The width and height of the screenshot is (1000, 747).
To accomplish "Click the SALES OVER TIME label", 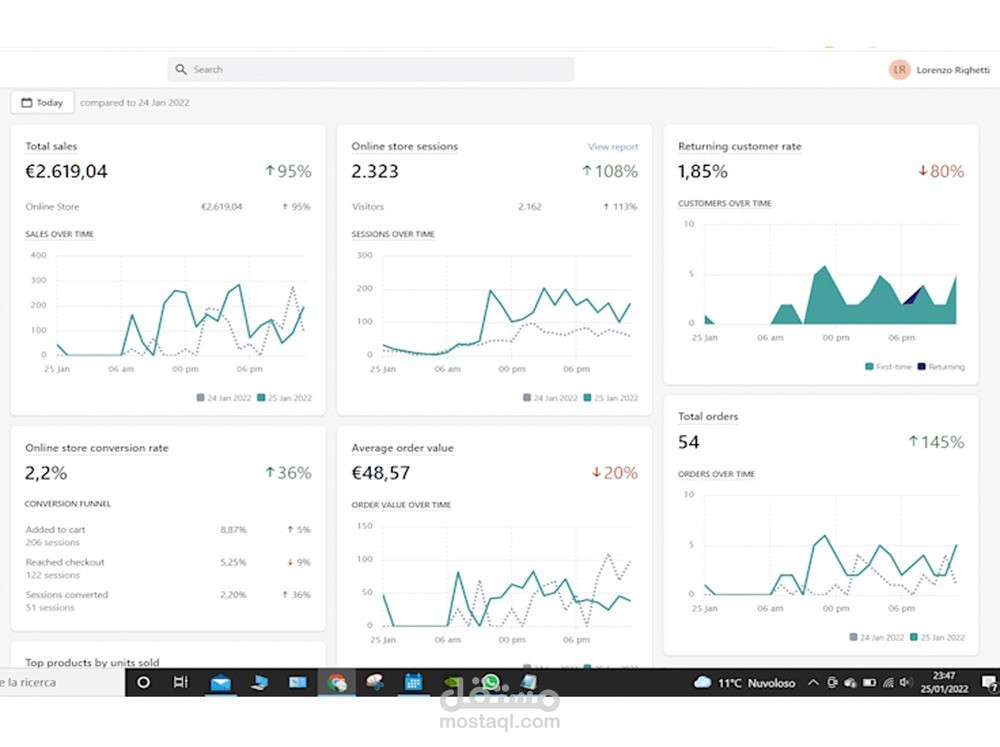I will point(59,234).
